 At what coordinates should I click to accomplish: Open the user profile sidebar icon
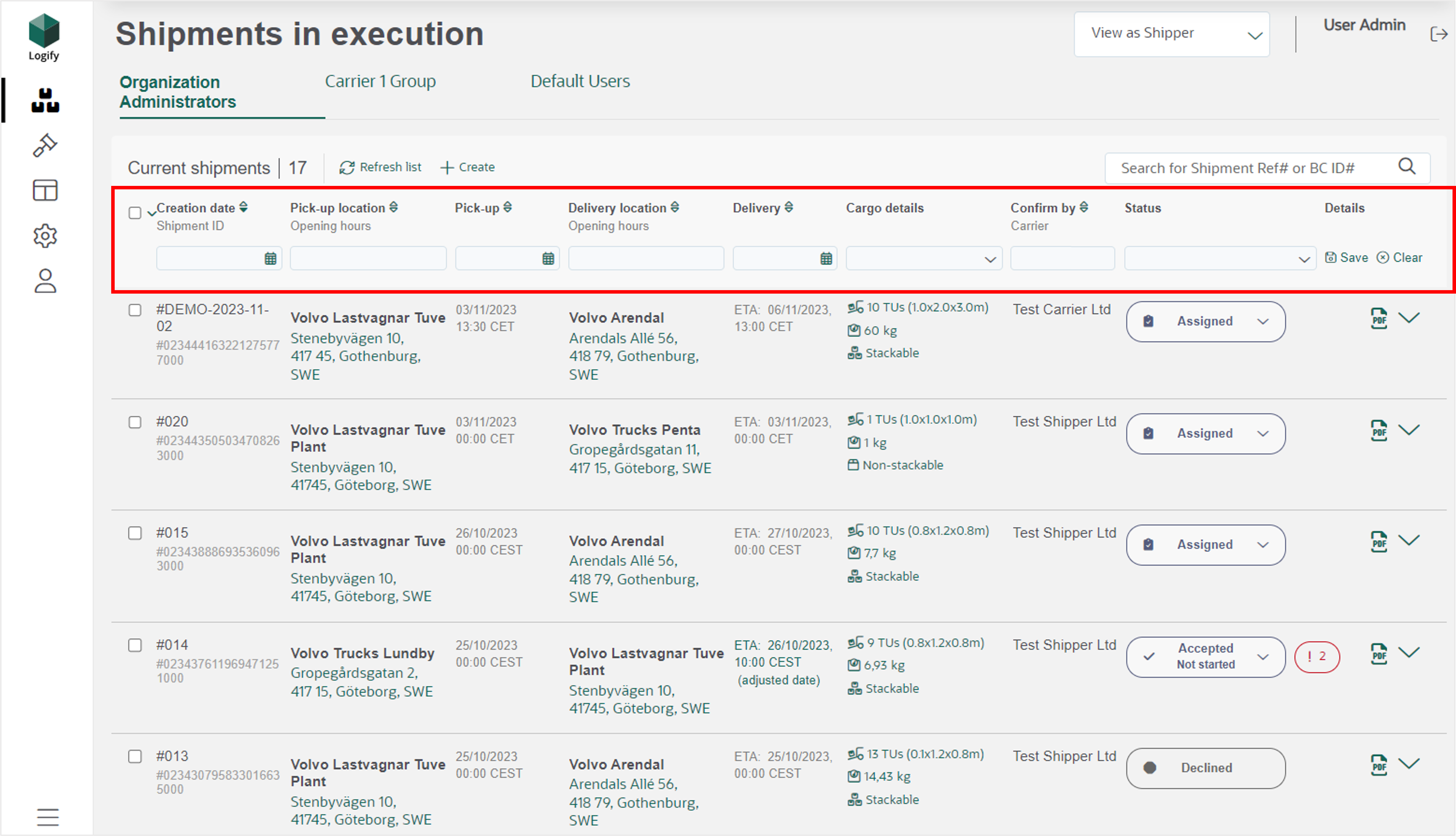(x=46, y=281)
